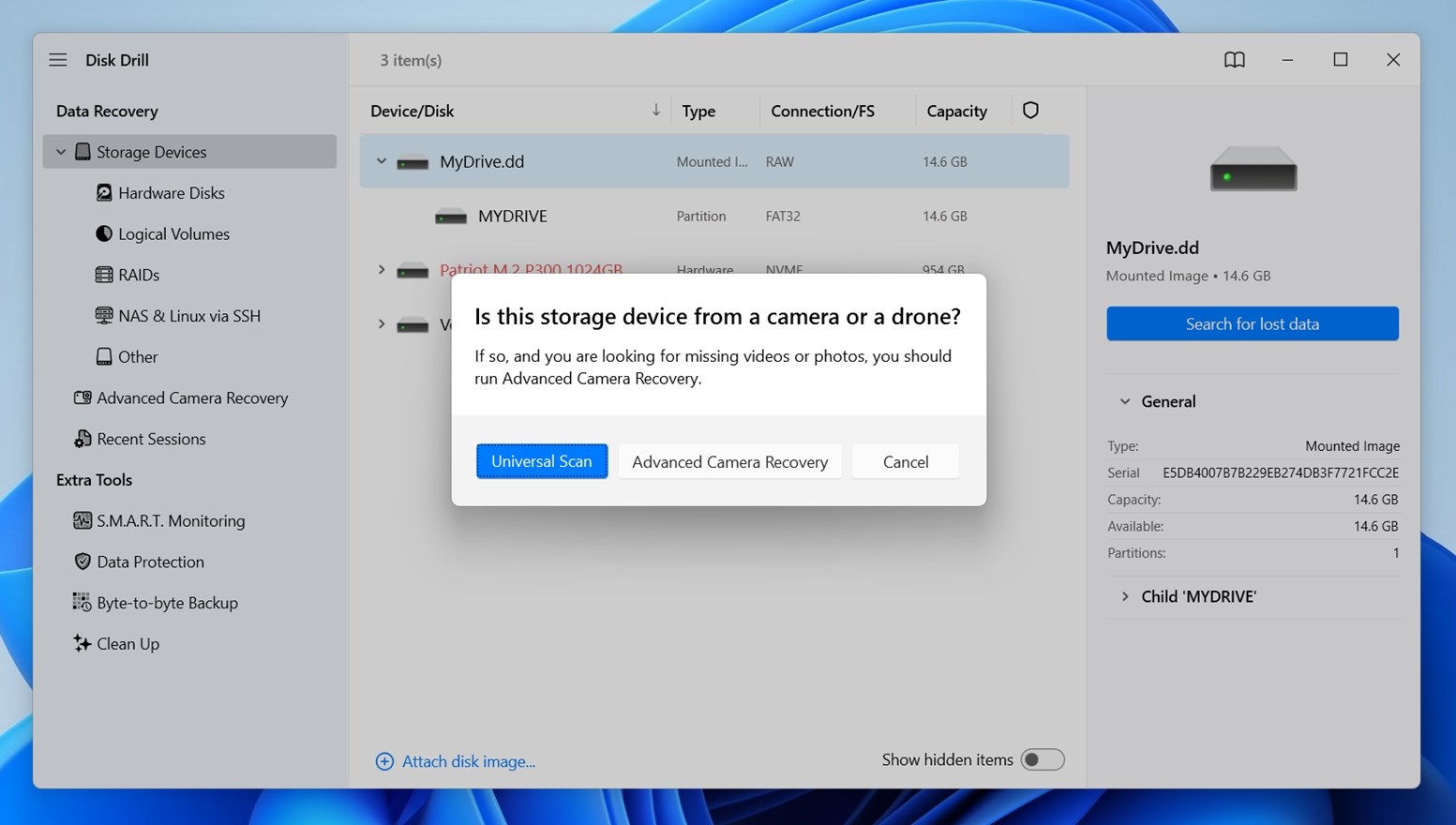Toggle the Show hidden items switch
Screen dimensions: 1456x825
pos(1043,759)
